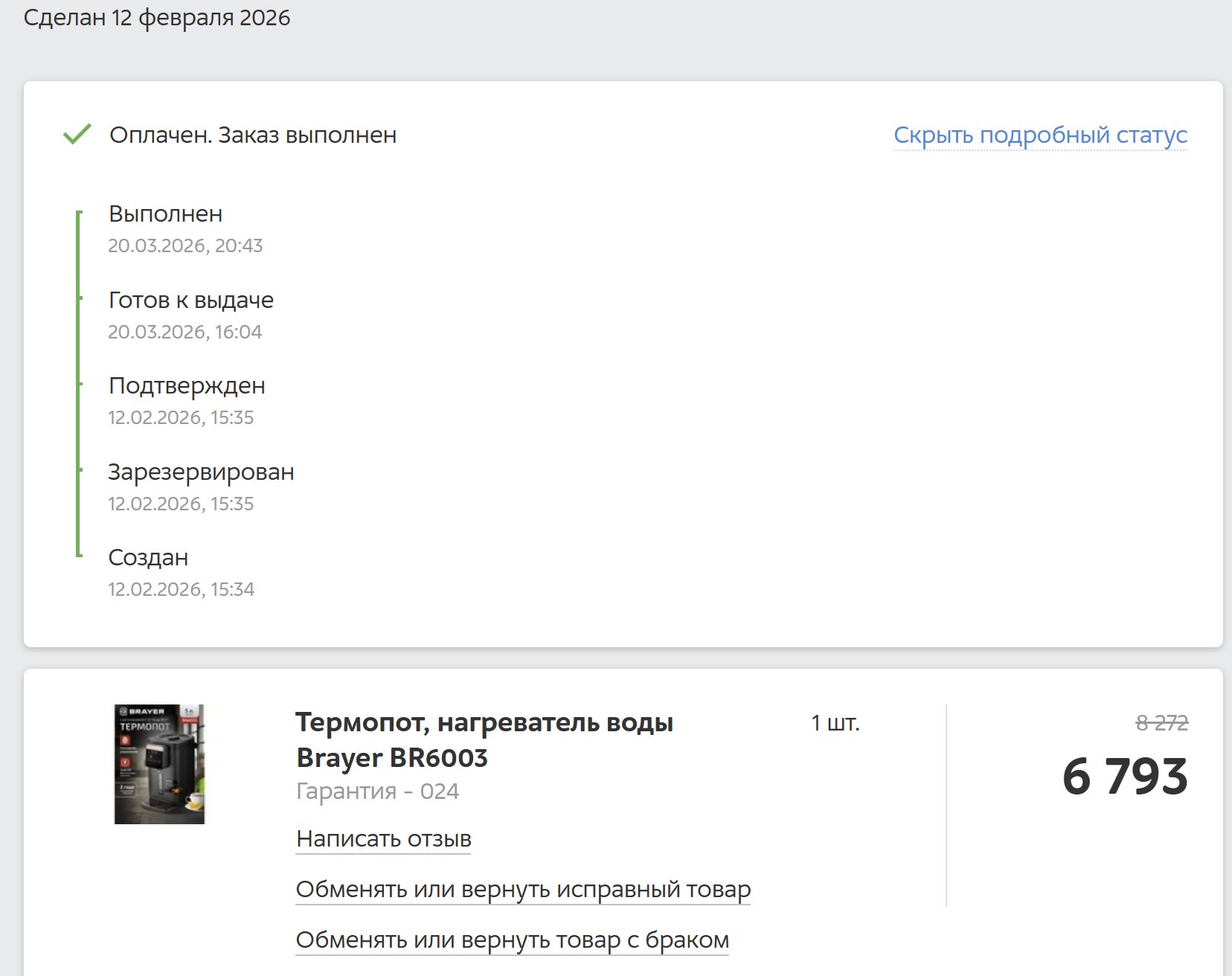This screenshot has height=976, width=1232.
Task: Click the green checkmark status icon
Action: pyautogui.click(x=77, y=135)
